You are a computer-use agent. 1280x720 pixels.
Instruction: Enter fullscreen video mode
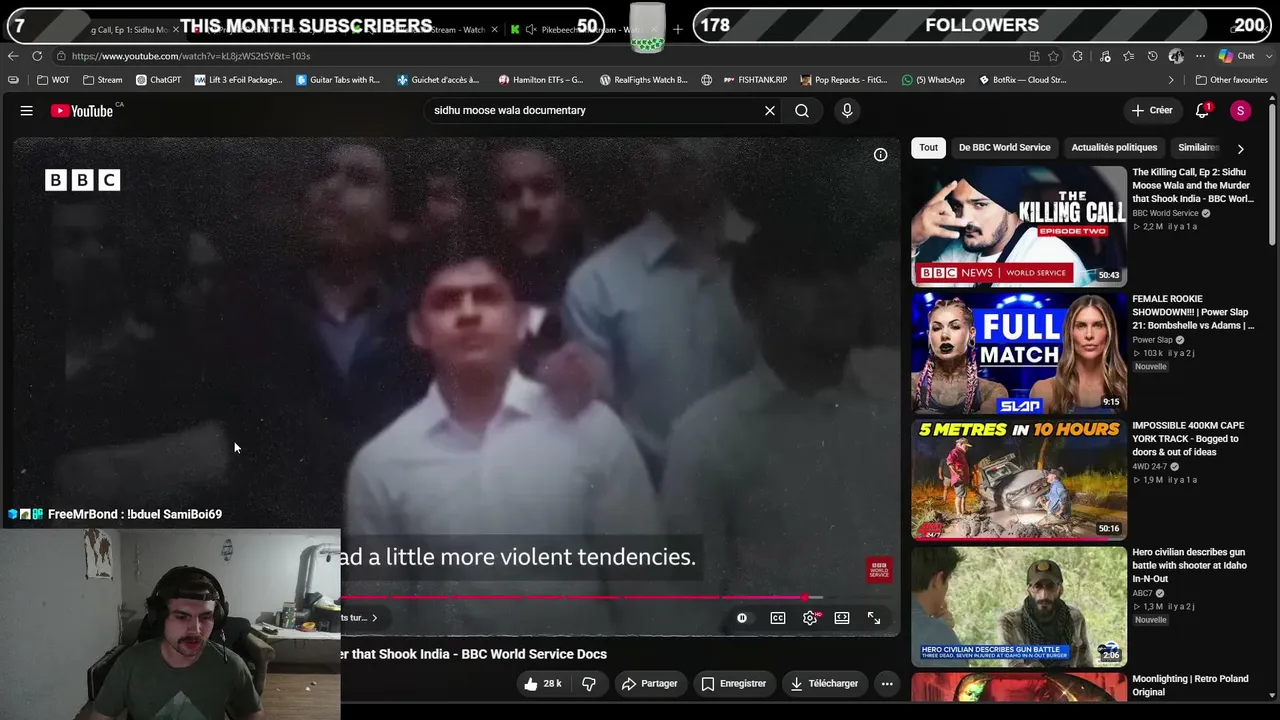(874, 618)
